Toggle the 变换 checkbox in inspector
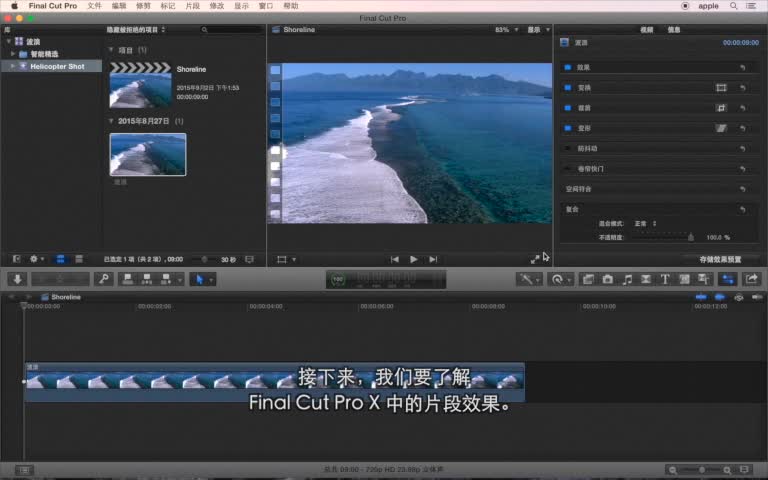Image resolution: width=768 pixels, height=480 pixels. pos(568,88)
